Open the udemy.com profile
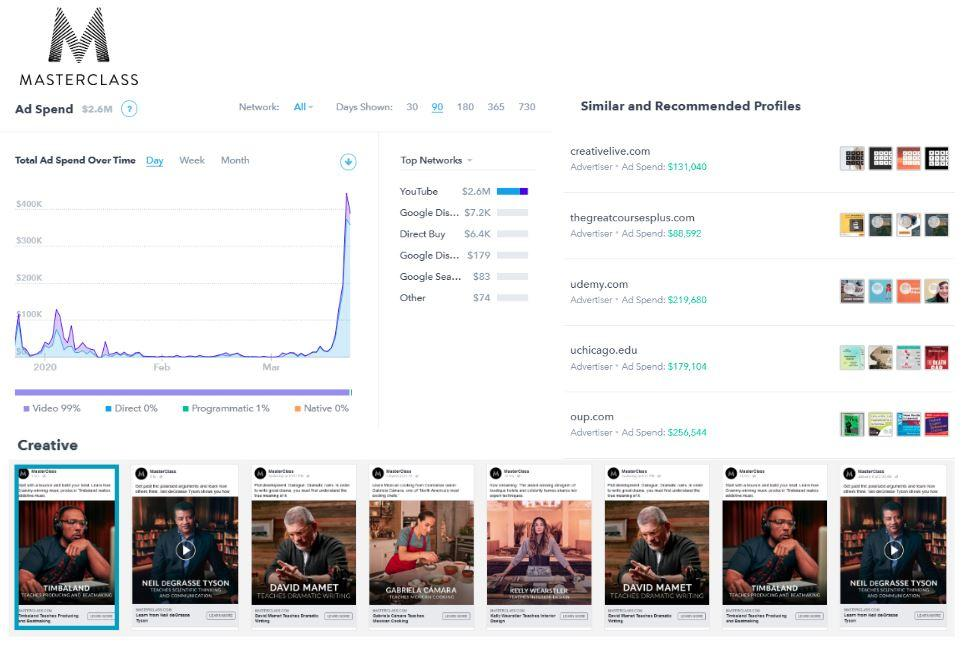967x657 pixels. [599, 284]
